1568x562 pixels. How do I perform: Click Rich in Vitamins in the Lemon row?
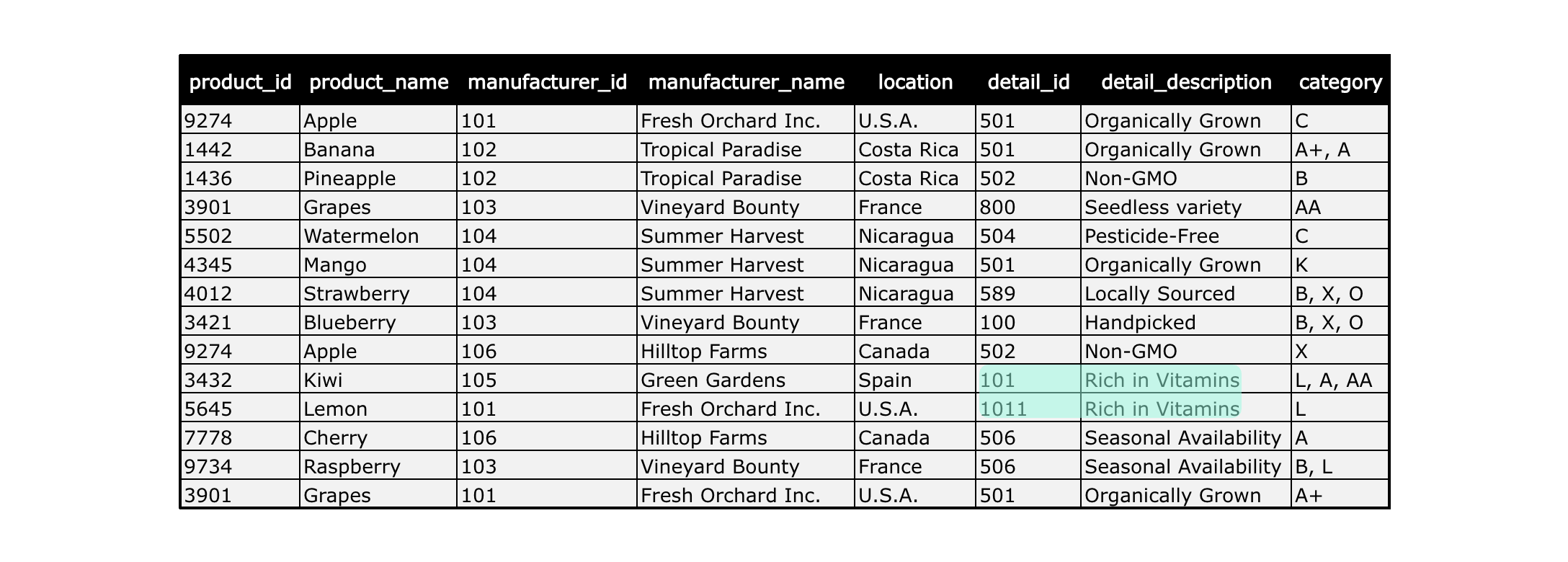pyautogui.click(x=1162, y=409)
